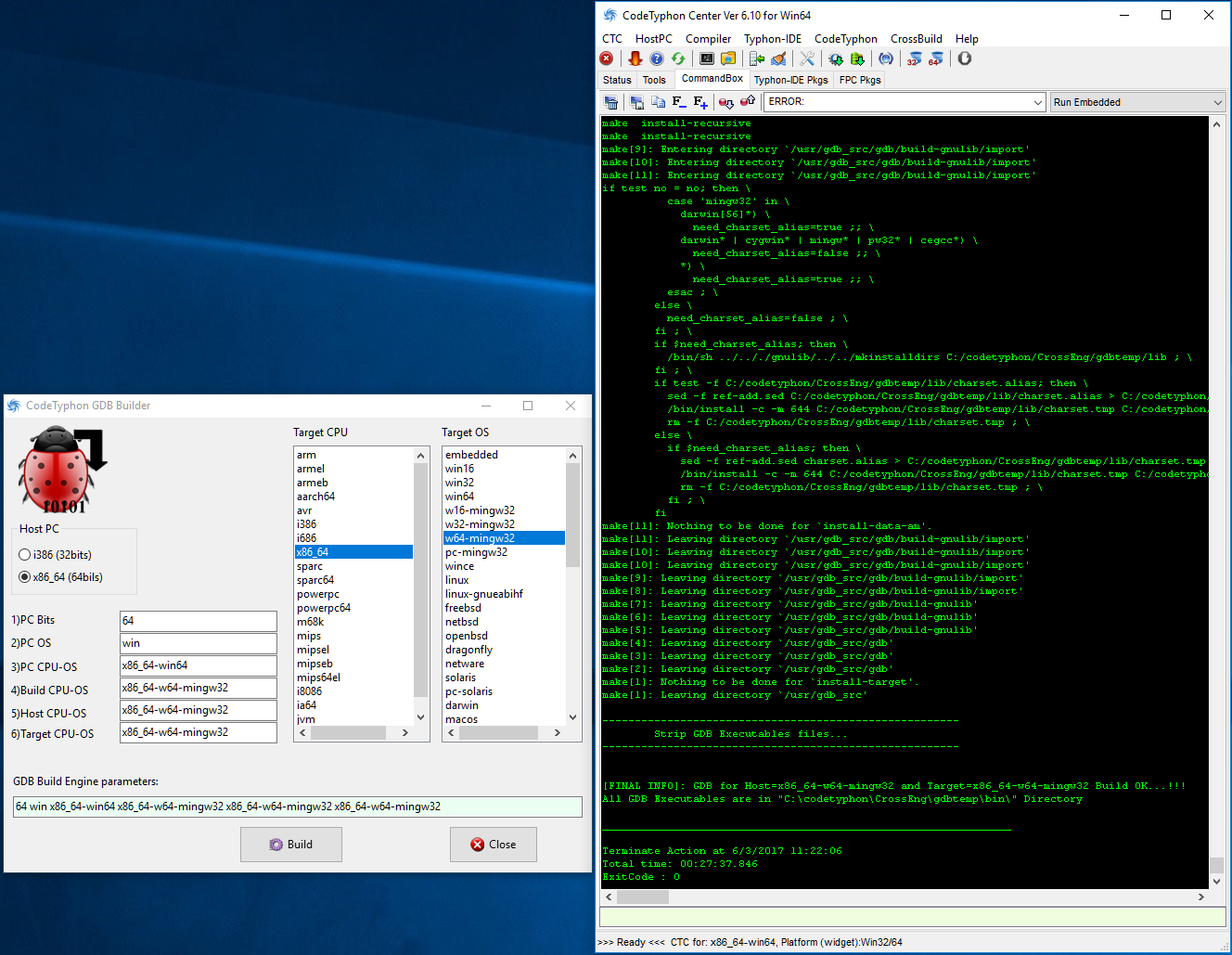Click the wrench and screwdriver tools icon
Screen dimensions: 1232x955
tap(807, 58)
